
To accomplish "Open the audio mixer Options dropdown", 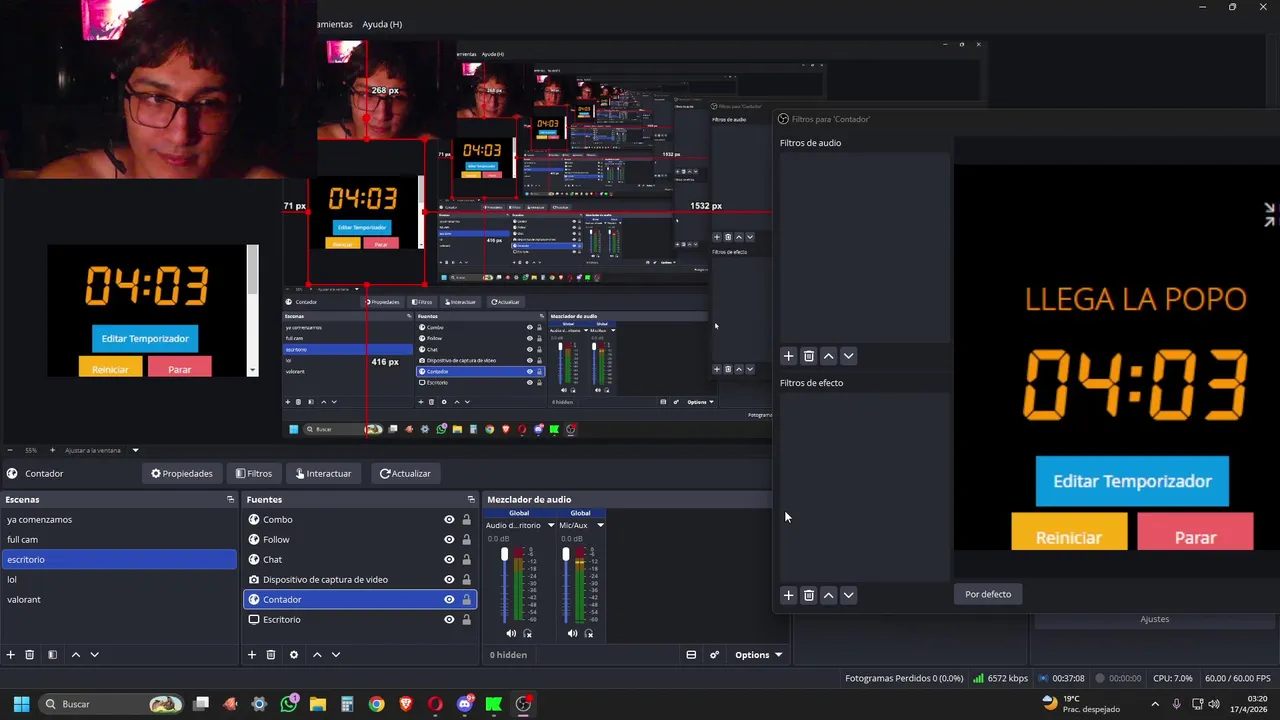I will coord(758,655).
